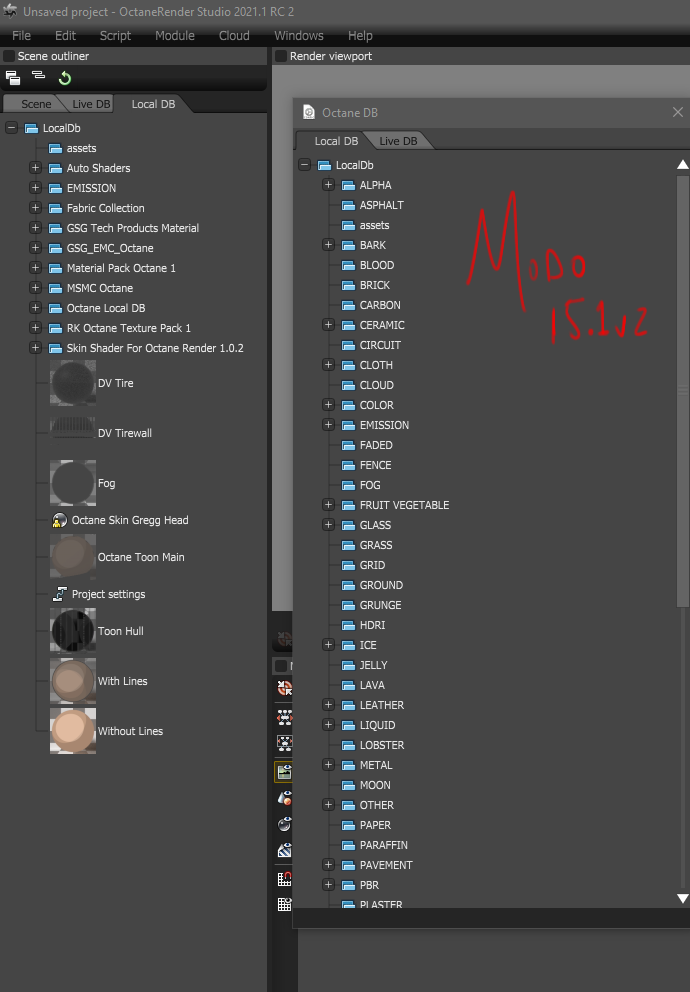Expand GSG Tech Products Material folder
Image resolution: width=690 pixels, height=992 pixels.
click(35, 228)
